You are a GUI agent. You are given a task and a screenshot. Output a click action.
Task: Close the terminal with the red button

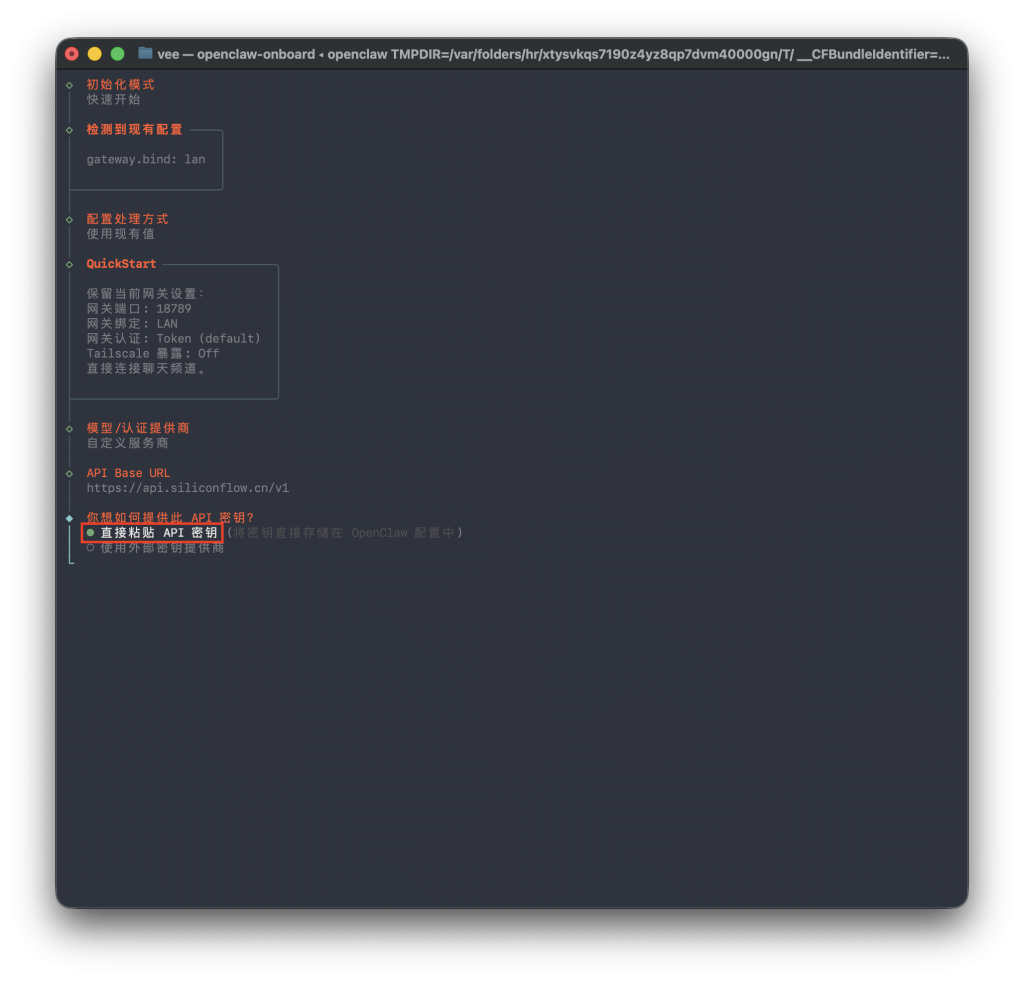72,54
